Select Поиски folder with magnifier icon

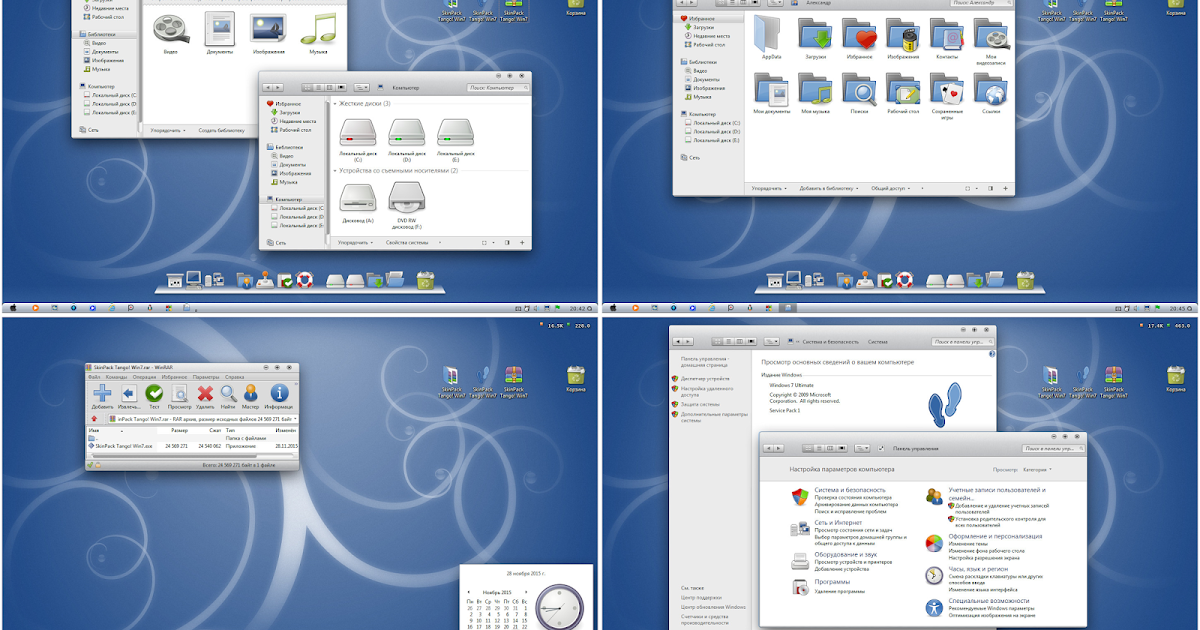click(859, 89)
